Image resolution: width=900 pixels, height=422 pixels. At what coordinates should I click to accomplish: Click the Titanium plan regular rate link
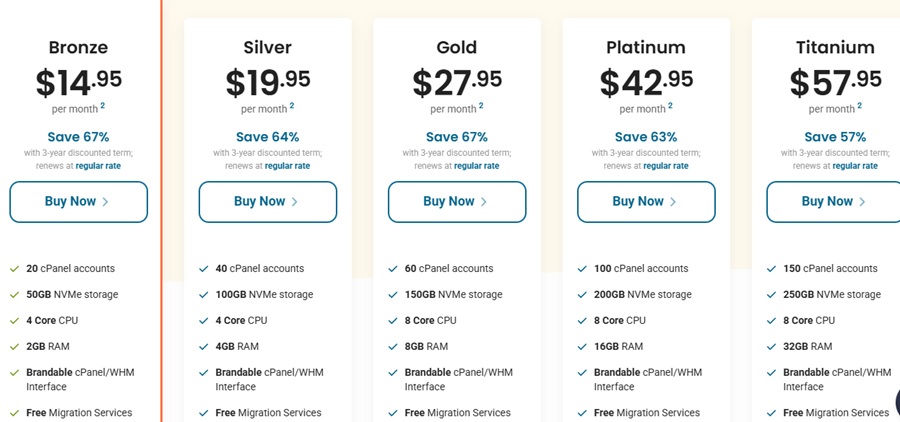[855, 166]
